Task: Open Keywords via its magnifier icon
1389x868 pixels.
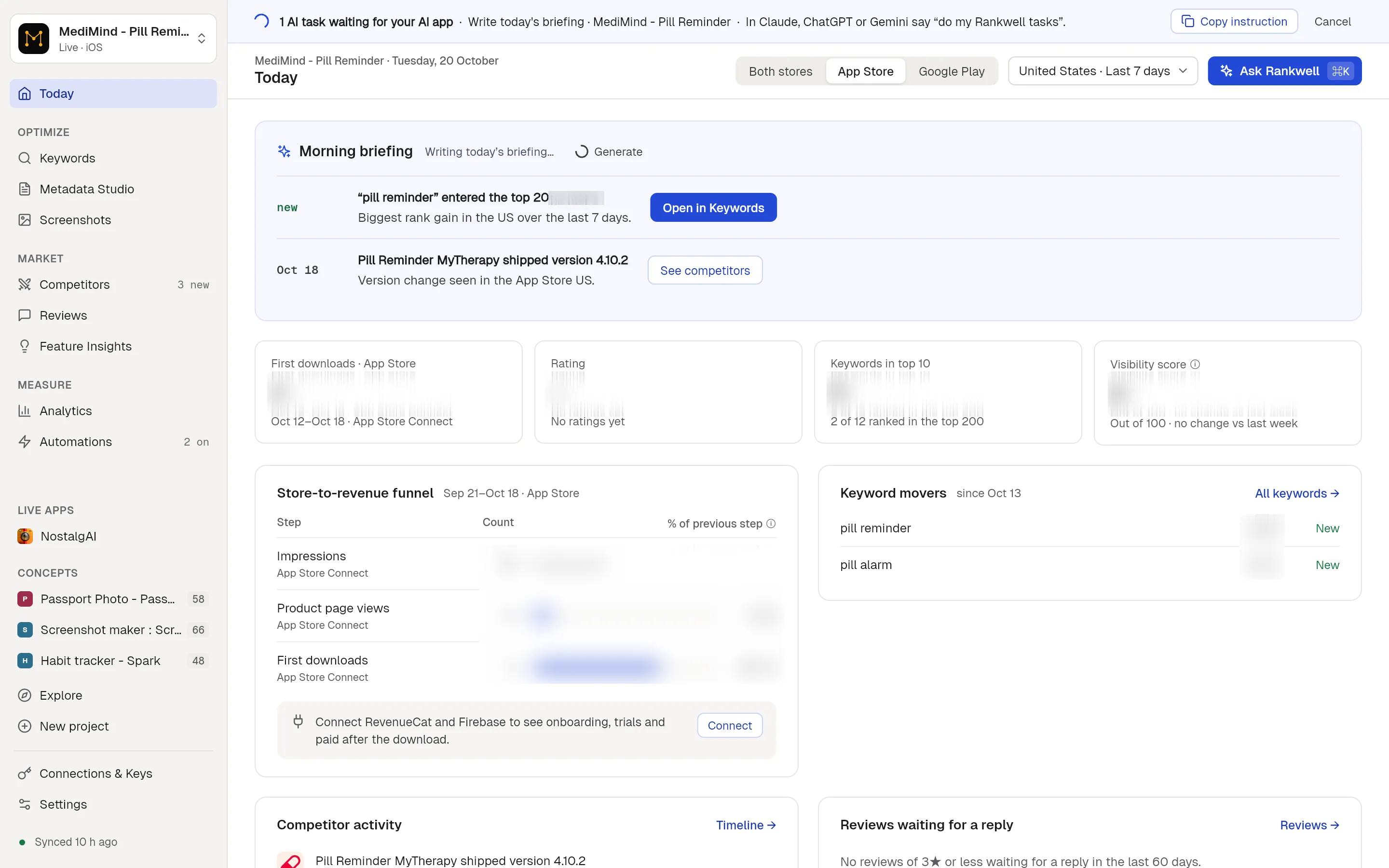Action: [25, 158]
